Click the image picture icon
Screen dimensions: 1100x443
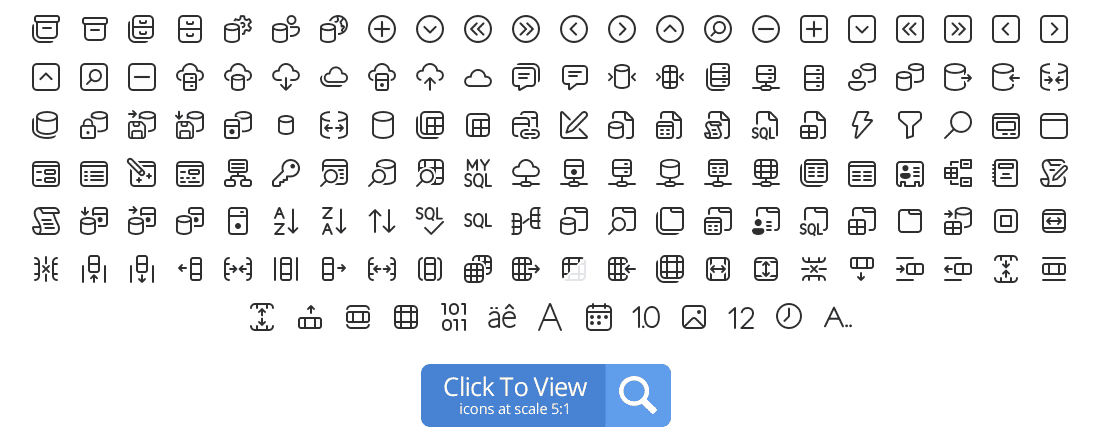pos(694,317)
